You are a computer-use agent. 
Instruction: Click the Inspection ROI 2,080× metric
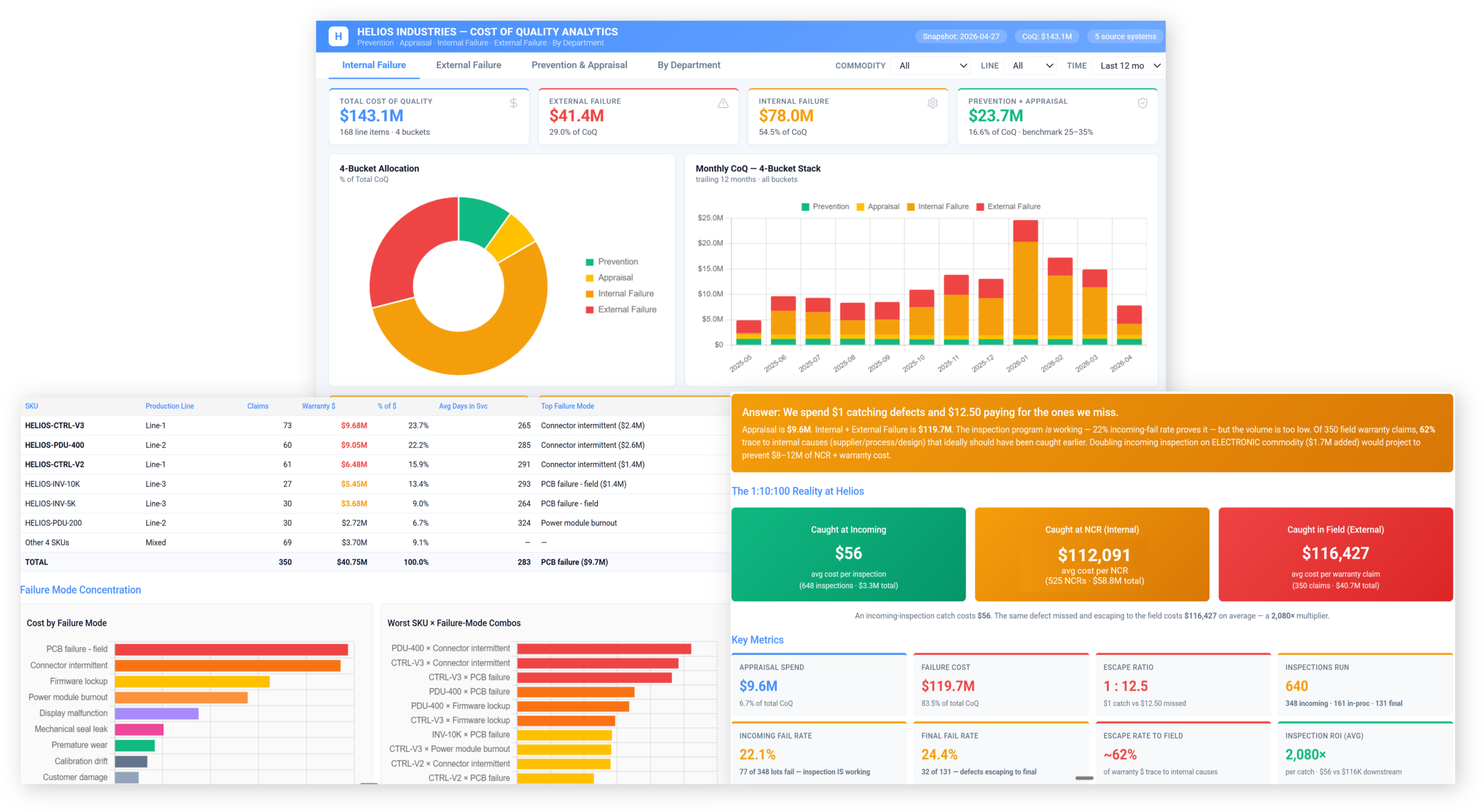pos(1365,752)
